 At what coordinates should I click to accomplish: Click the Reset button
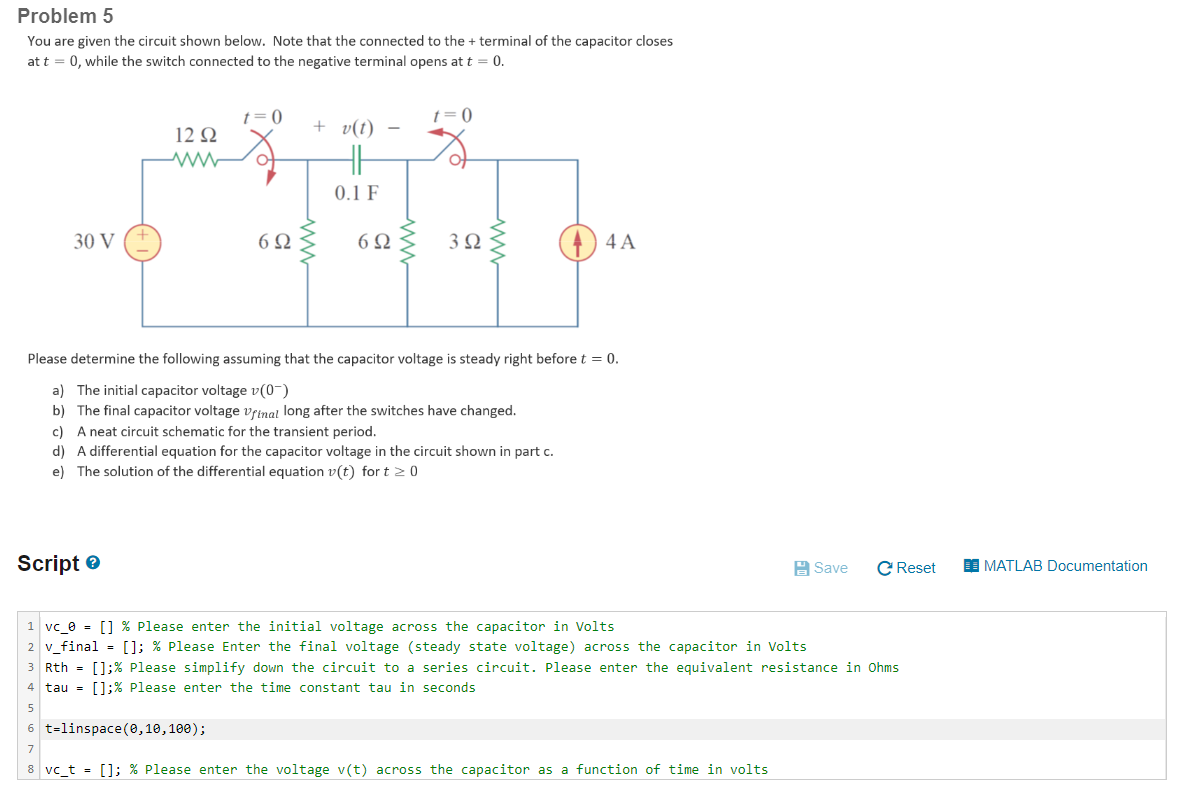tap(906, 568)
